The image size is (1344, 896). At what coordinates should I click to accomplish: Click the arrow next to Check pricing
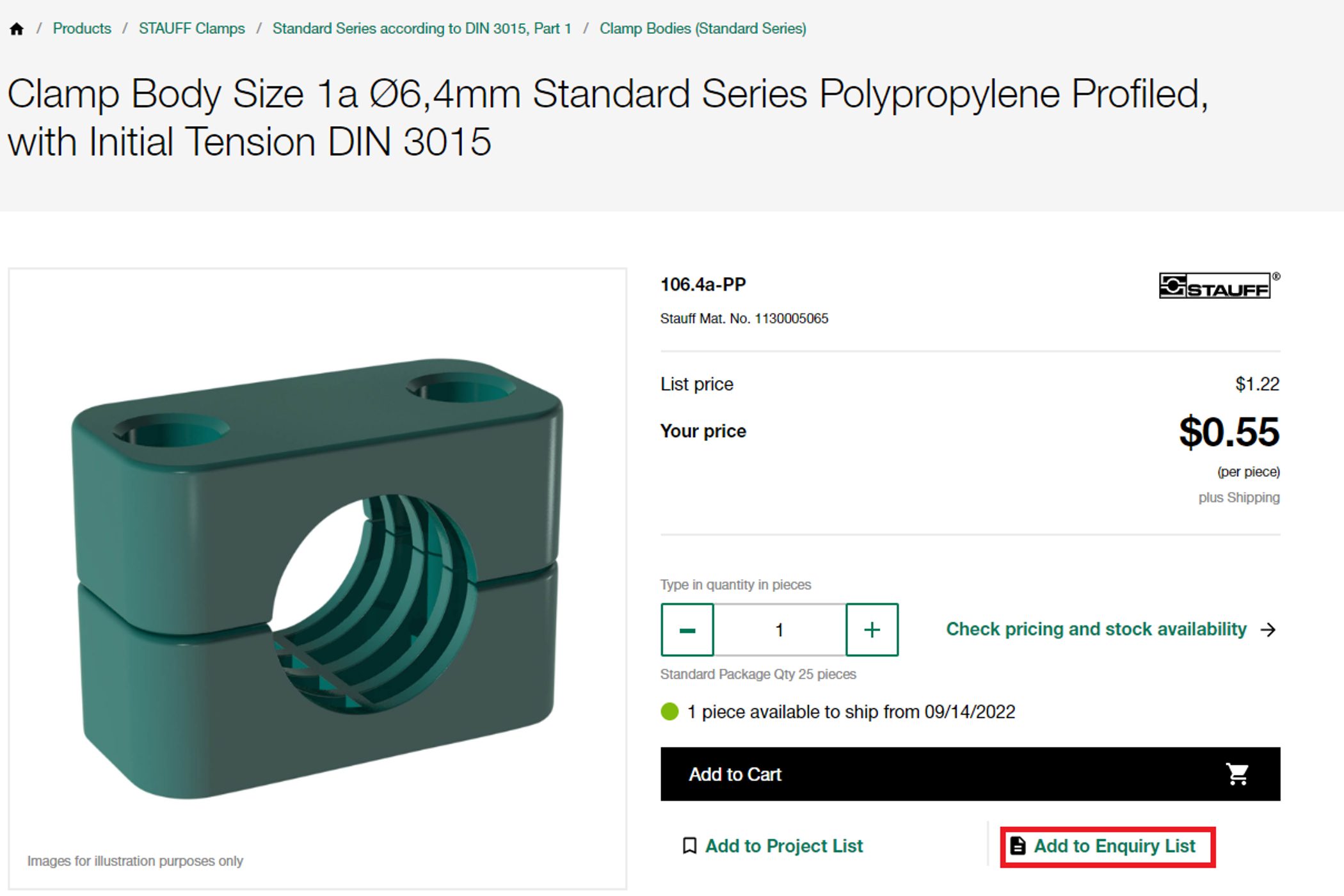coord(1268,630)
